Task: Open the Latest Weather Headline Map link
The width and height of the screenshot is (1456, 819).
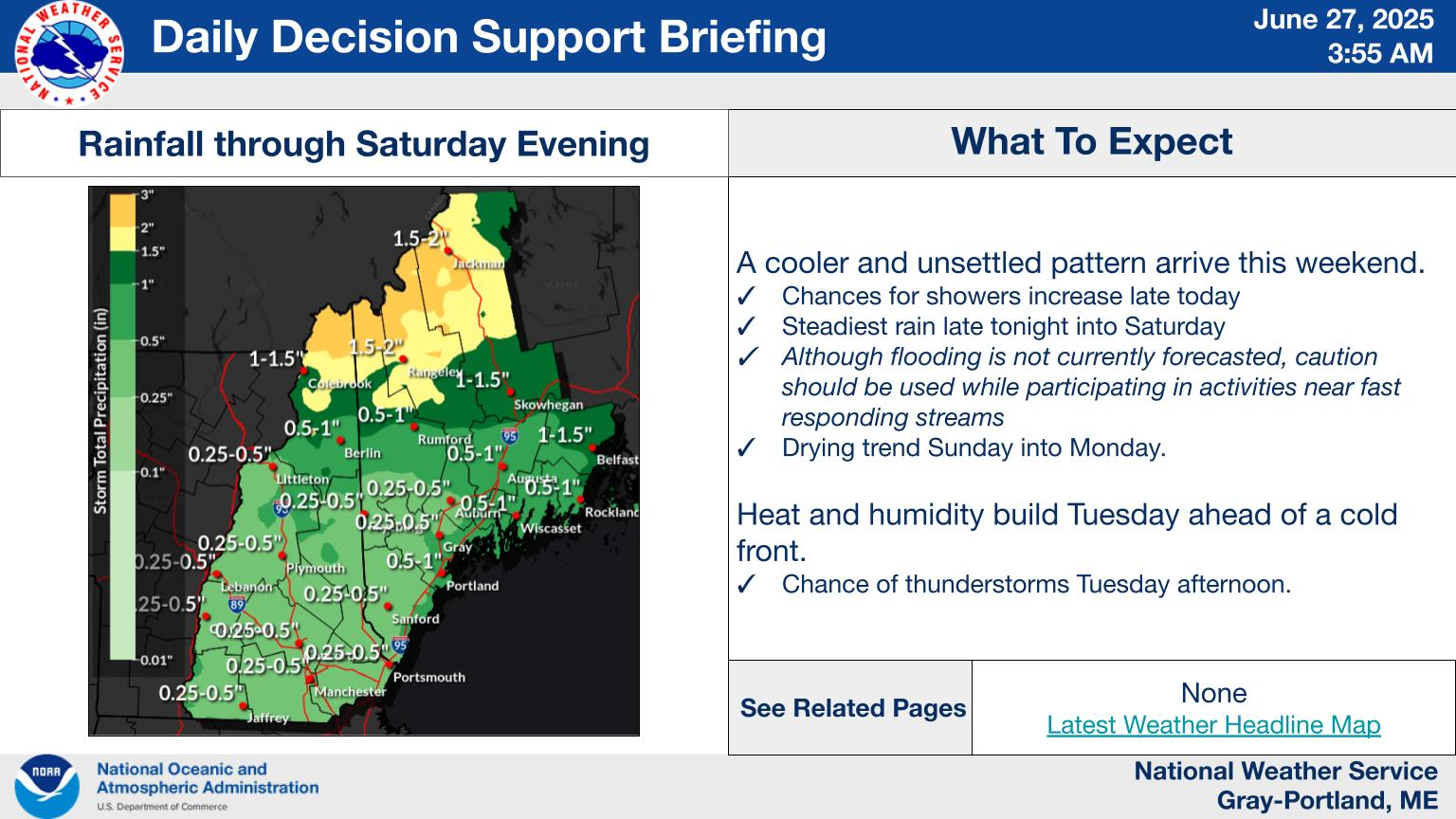Action: pyautogui.click(x=1213, y=724)
